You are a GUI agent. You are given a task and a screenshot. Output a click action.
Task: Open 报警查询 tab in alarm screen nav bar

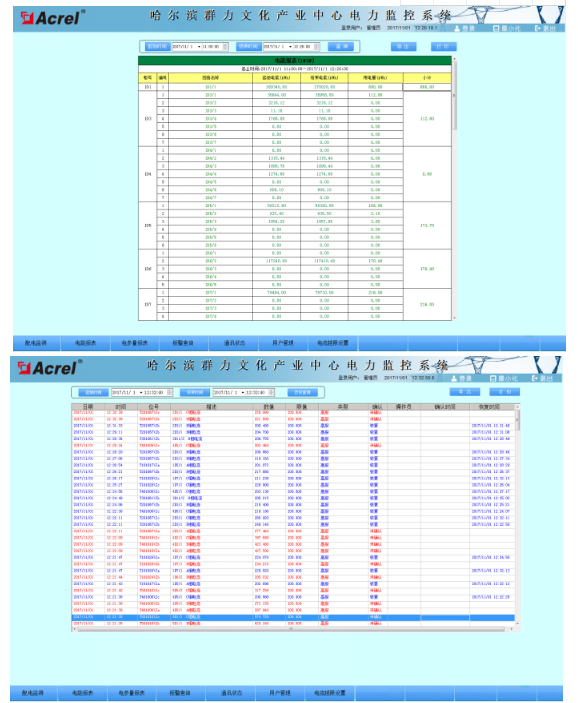(181, 693)
